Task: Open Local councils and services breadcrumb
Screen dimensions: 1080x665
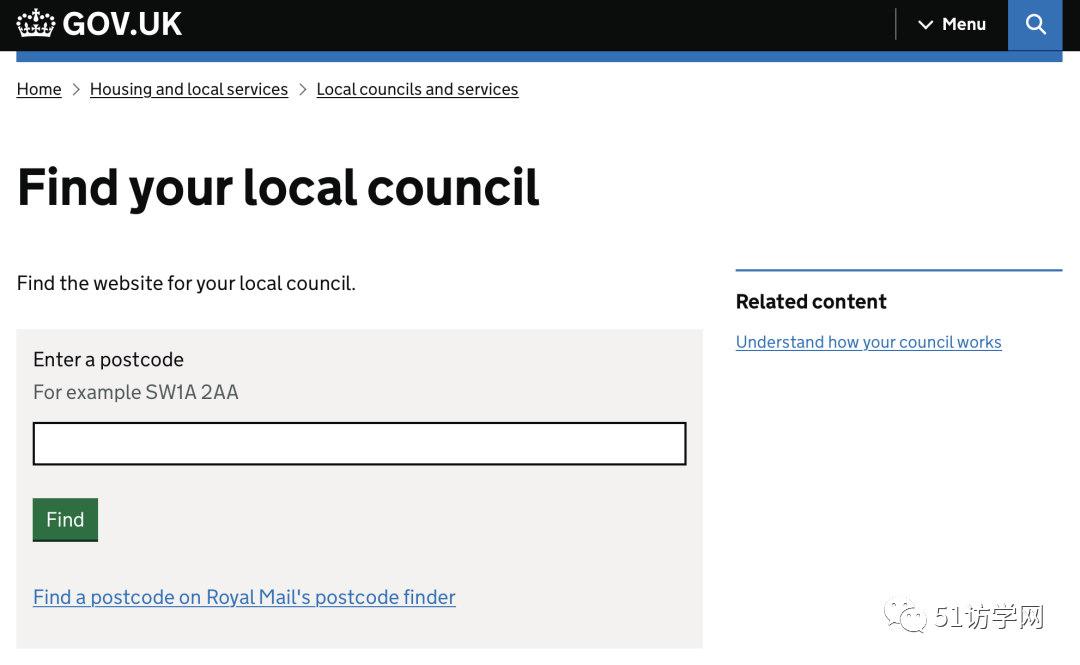Action: (417, 90)
